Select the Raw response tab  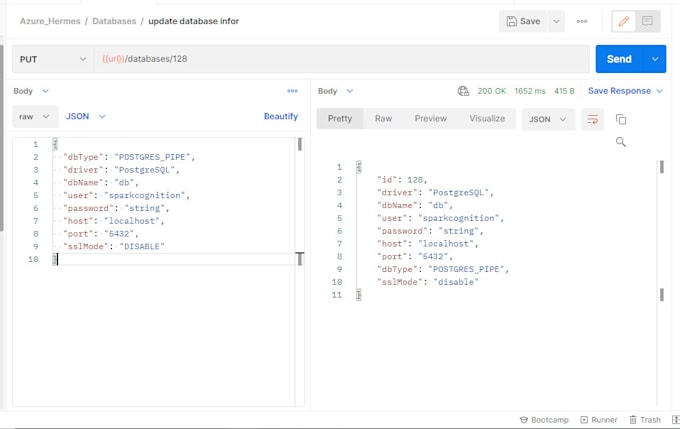383,118
